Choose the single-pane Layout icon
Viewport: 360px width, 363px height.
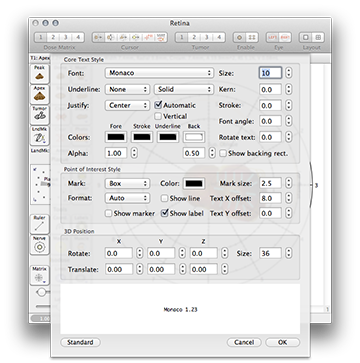(305, 37)
